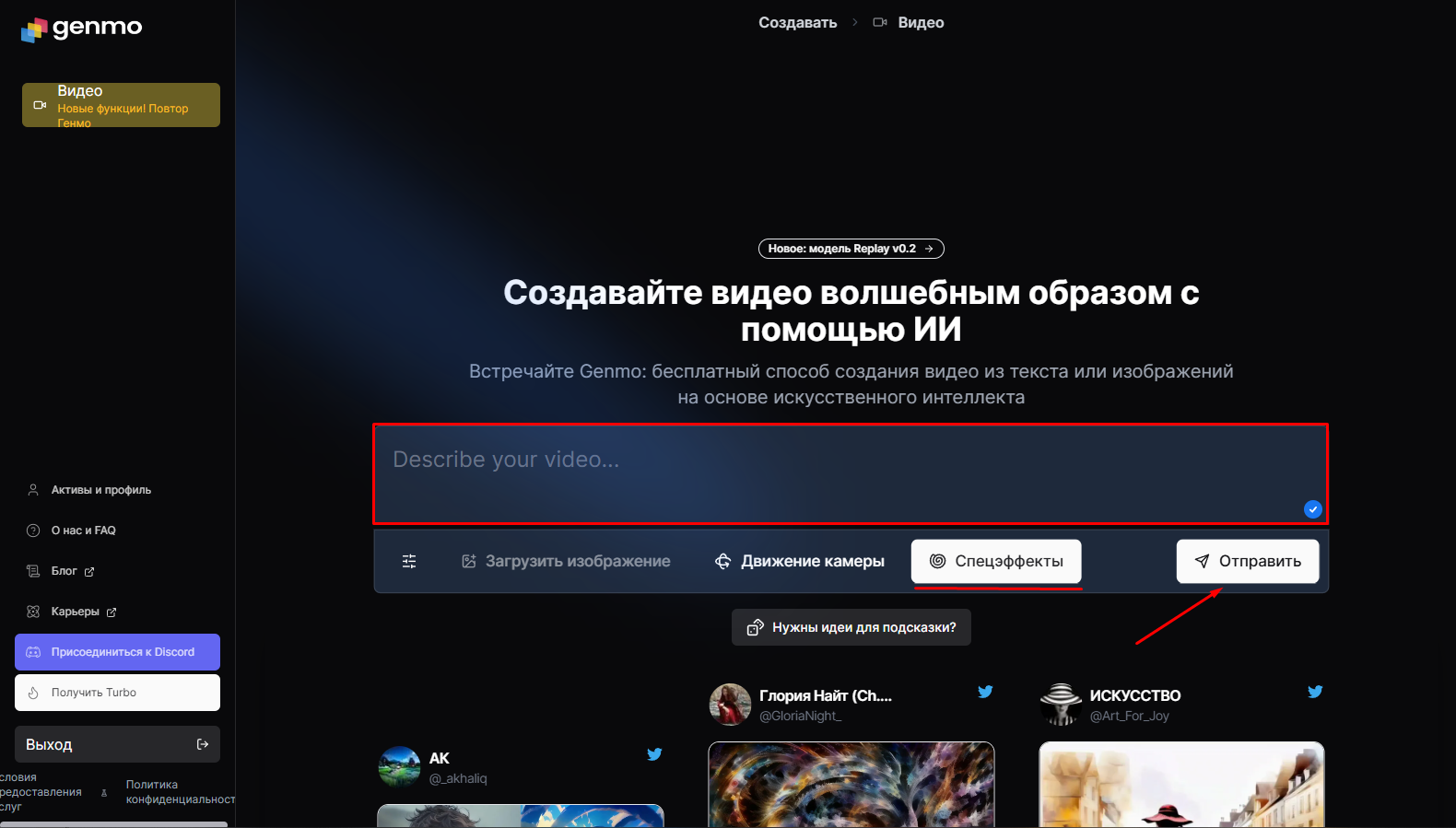Click the Выход logout button
Viewport: 1456px width, 828px height.
coord(117,744)
